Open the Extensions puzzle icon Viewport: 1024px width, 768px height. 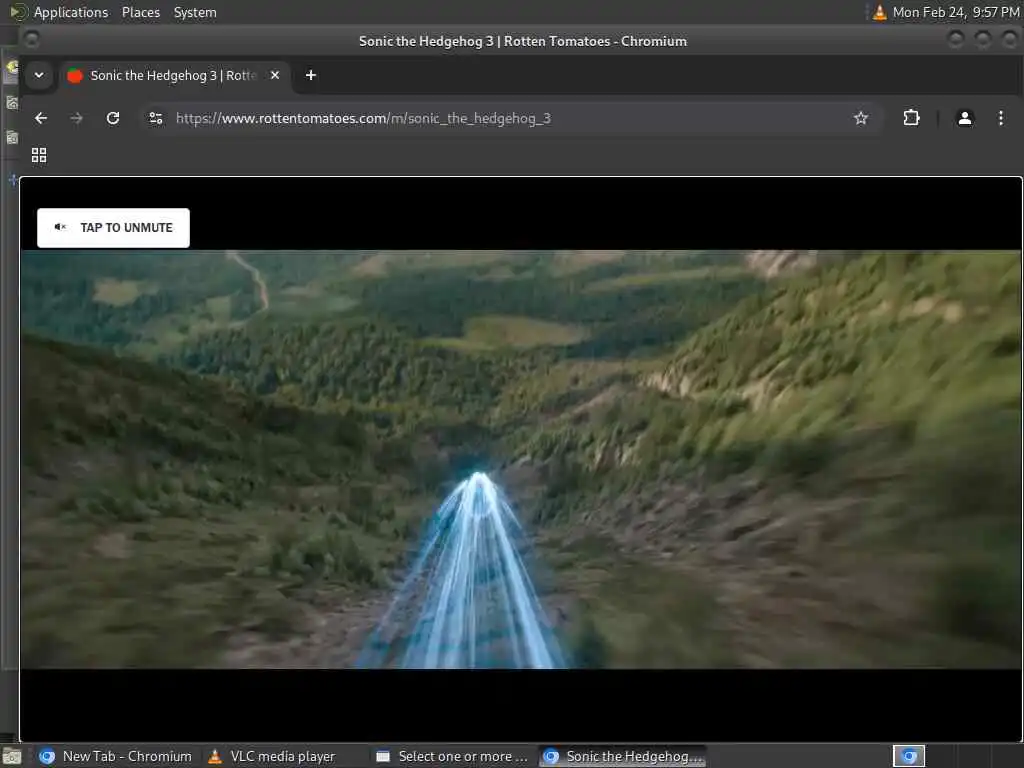click(x=911, y=118)
